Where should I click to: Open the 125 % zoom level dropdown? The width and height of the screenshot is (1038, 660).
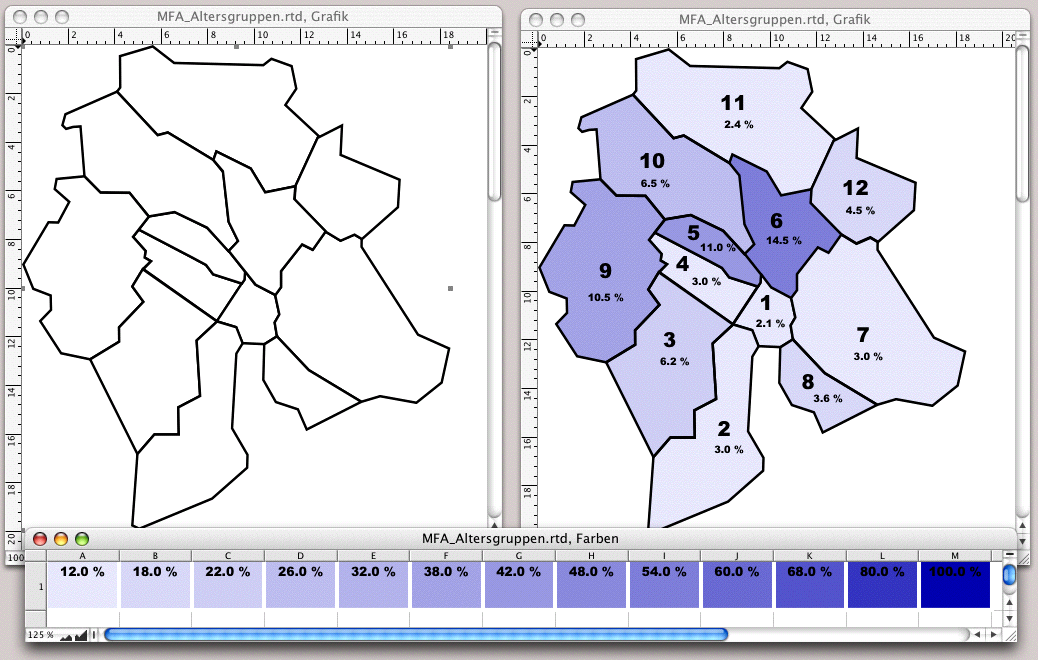(x=42, y=635)
